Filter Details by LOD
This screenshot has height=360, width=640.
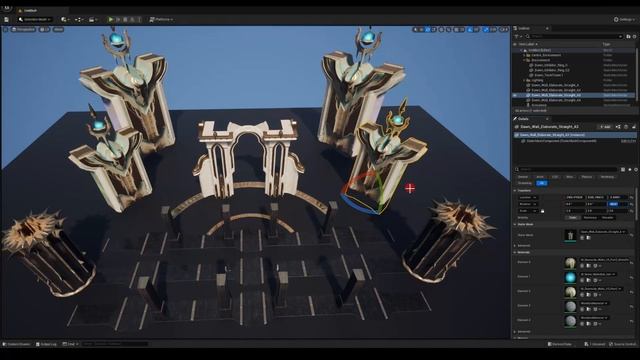coord(555,177)
